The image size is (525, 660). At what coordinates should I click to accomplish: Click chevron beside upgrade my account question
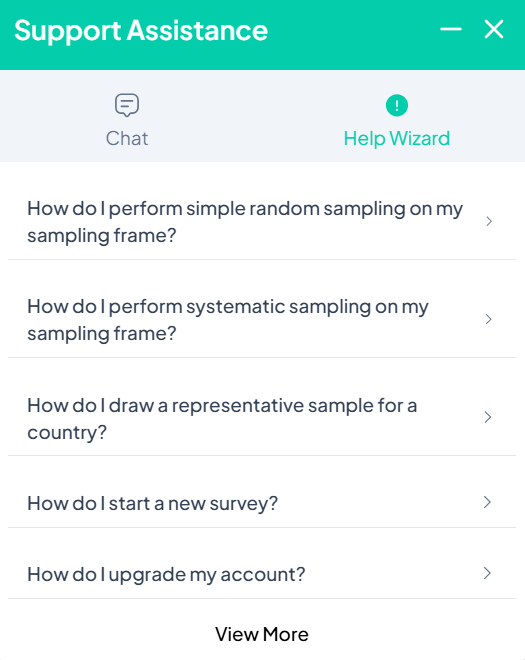[x=488, y=573]
